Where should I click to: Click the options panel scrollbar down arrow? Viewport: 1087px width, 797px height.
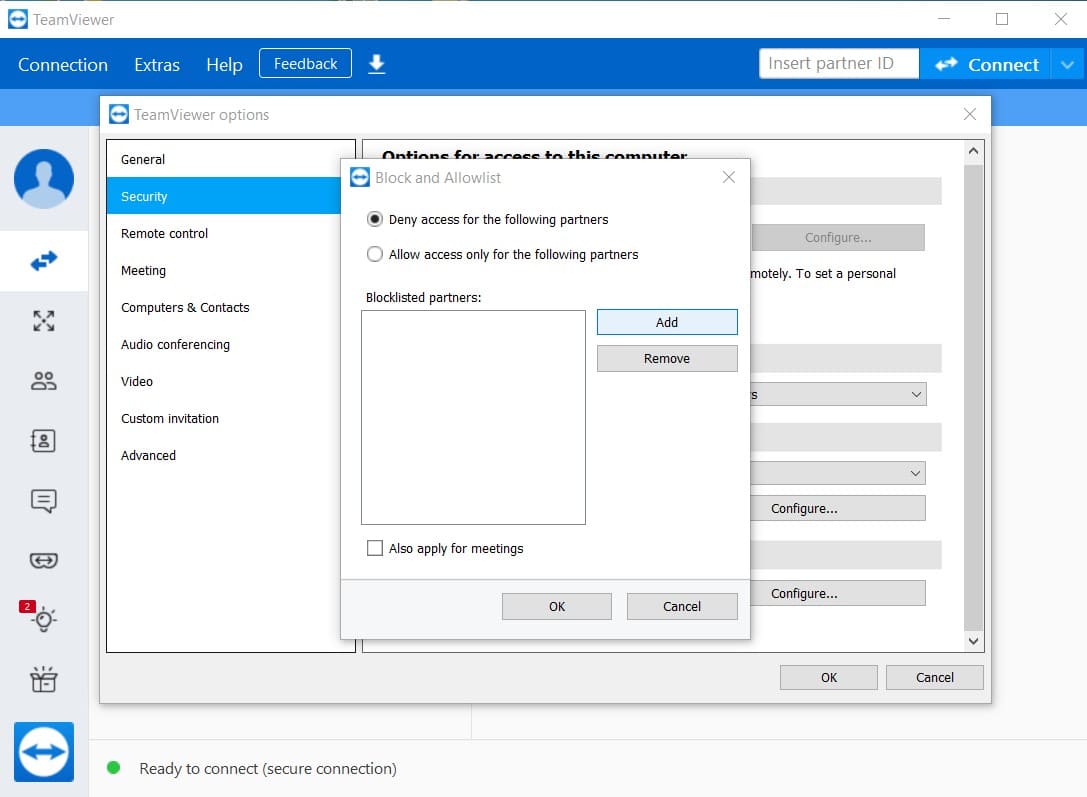coord(973,641)
